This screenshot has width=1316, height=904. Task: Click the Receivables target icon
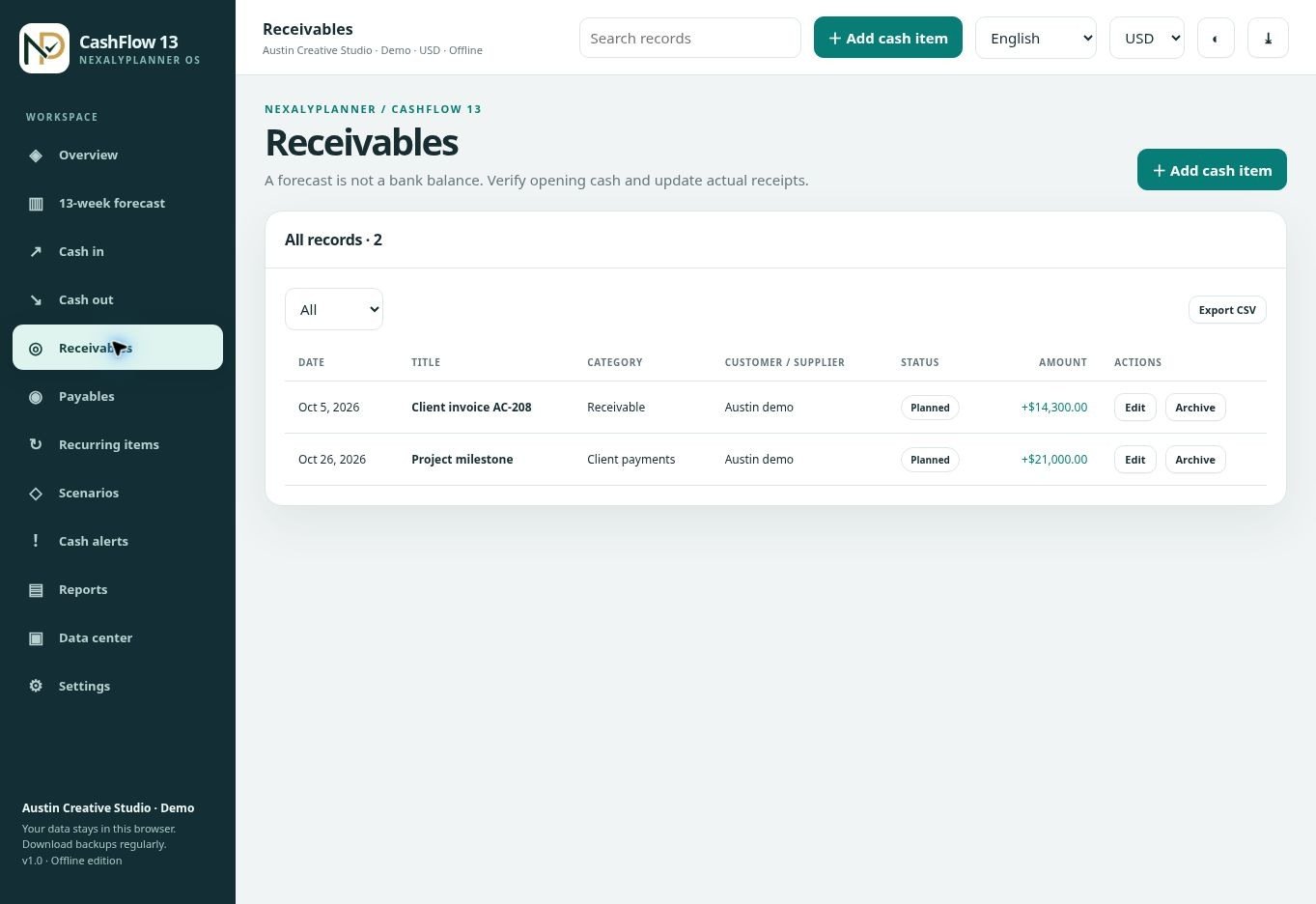[x=36, y=349]
